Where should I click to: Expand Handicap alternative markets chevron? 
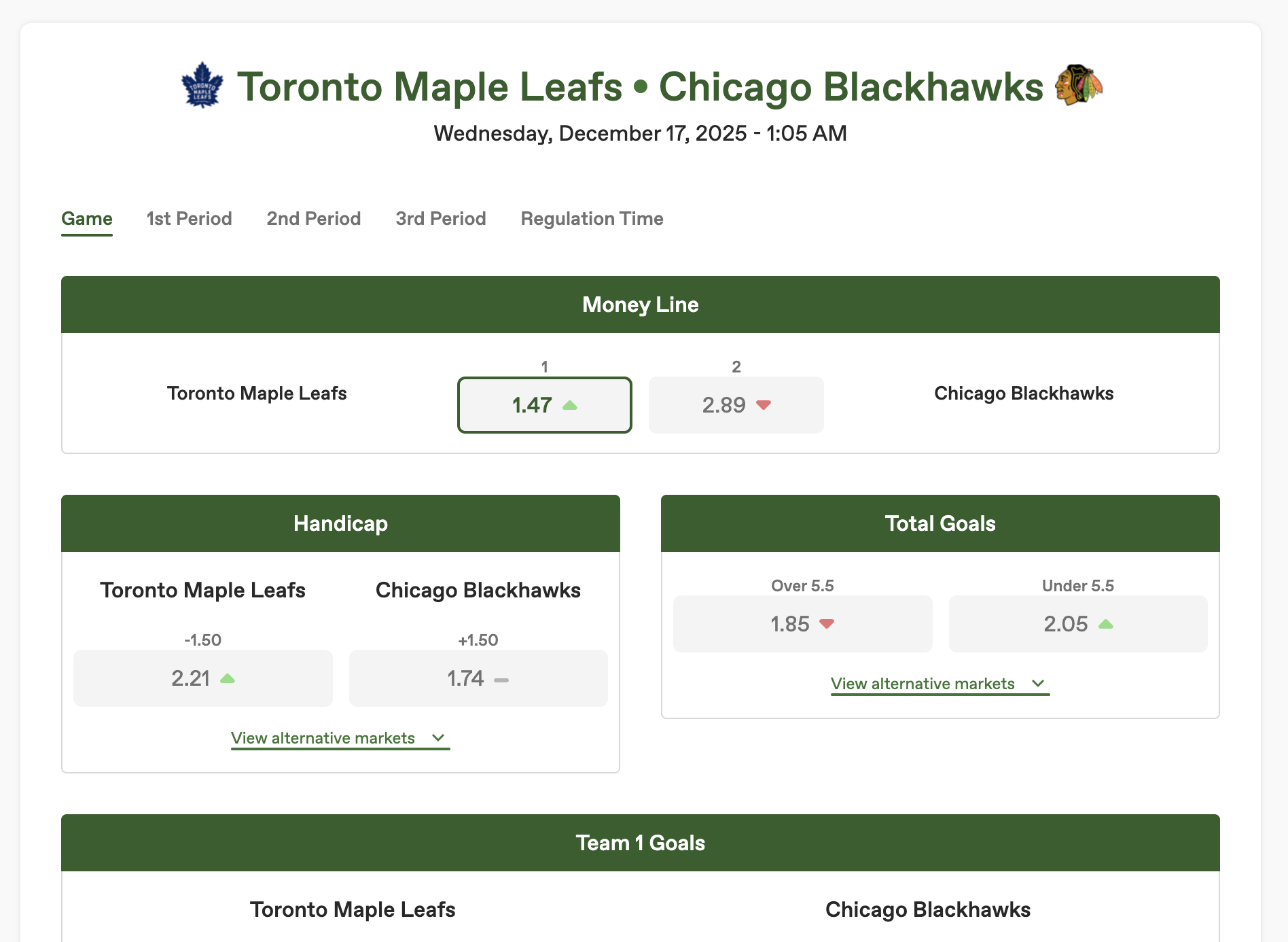tap(438, 738)
